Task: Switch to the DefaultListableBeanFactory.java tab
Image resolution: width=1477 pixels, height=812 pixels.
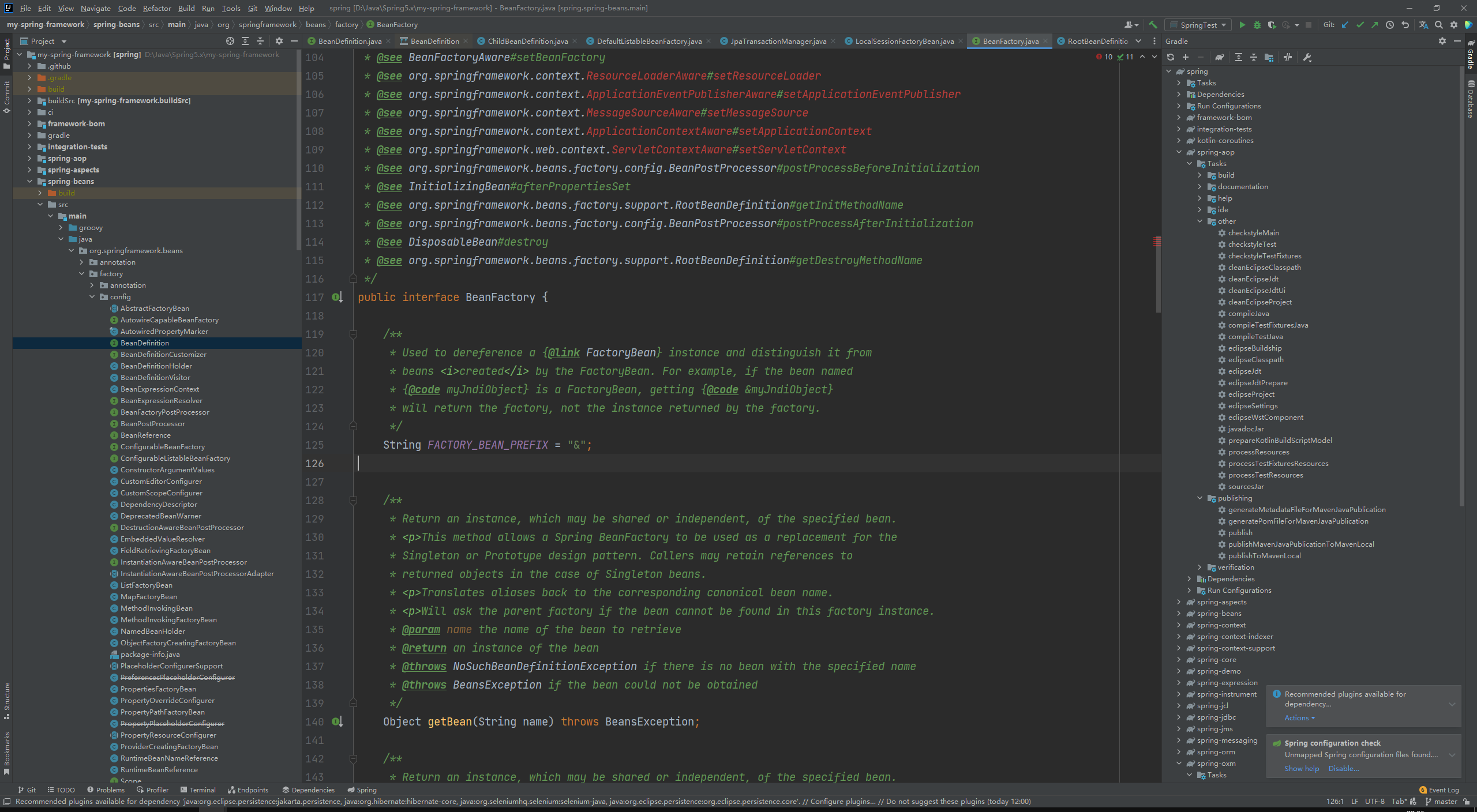Action: click(x=648, y=41)
